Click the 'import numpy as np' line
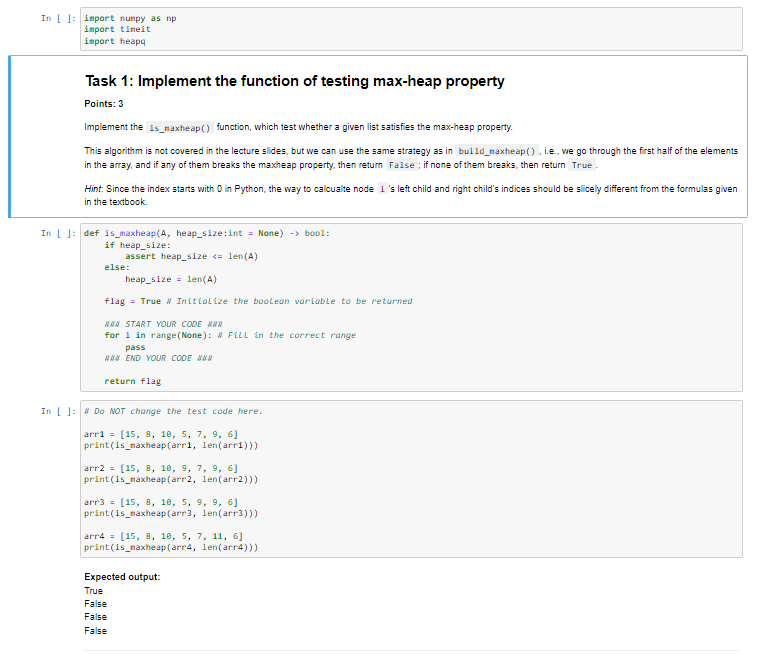 (x=130, y=18)
